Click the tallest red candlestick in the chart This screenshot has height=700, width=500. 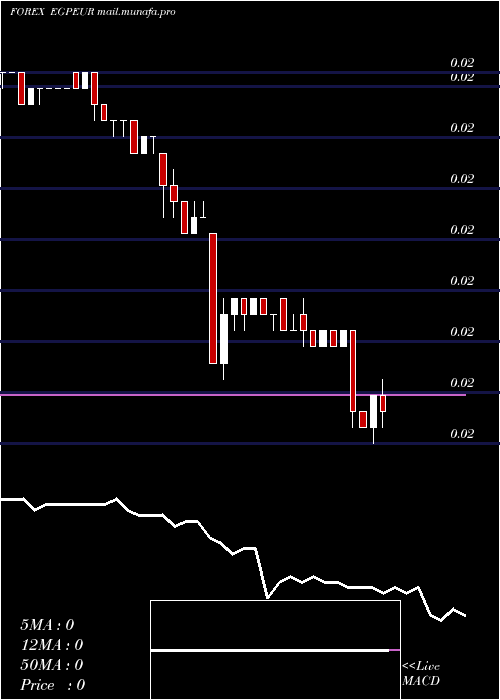point(213,298)
